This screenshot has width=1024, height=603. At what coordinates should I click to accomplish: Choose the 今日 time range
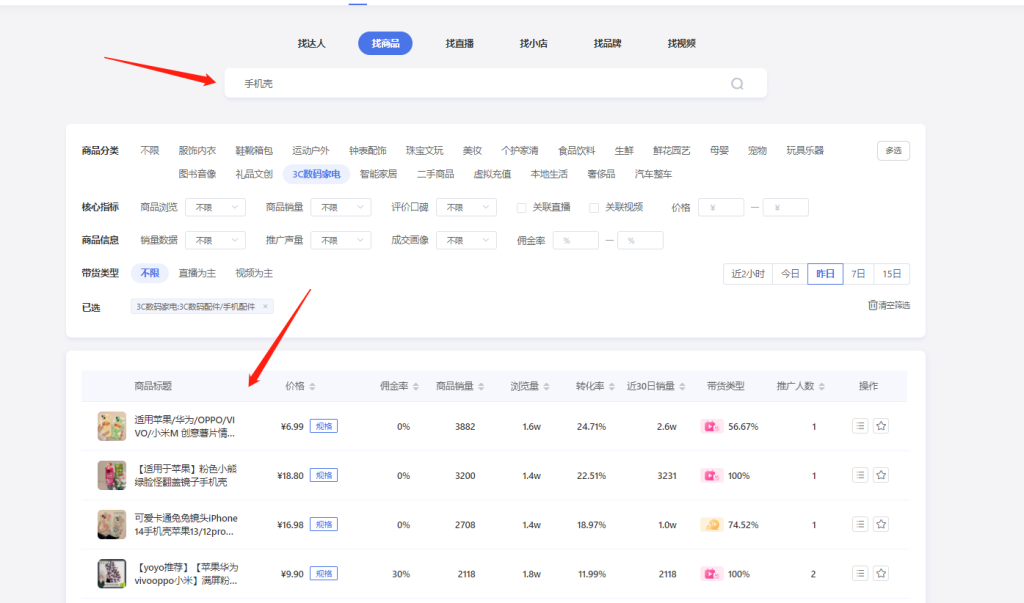click(x=790, y=274)
